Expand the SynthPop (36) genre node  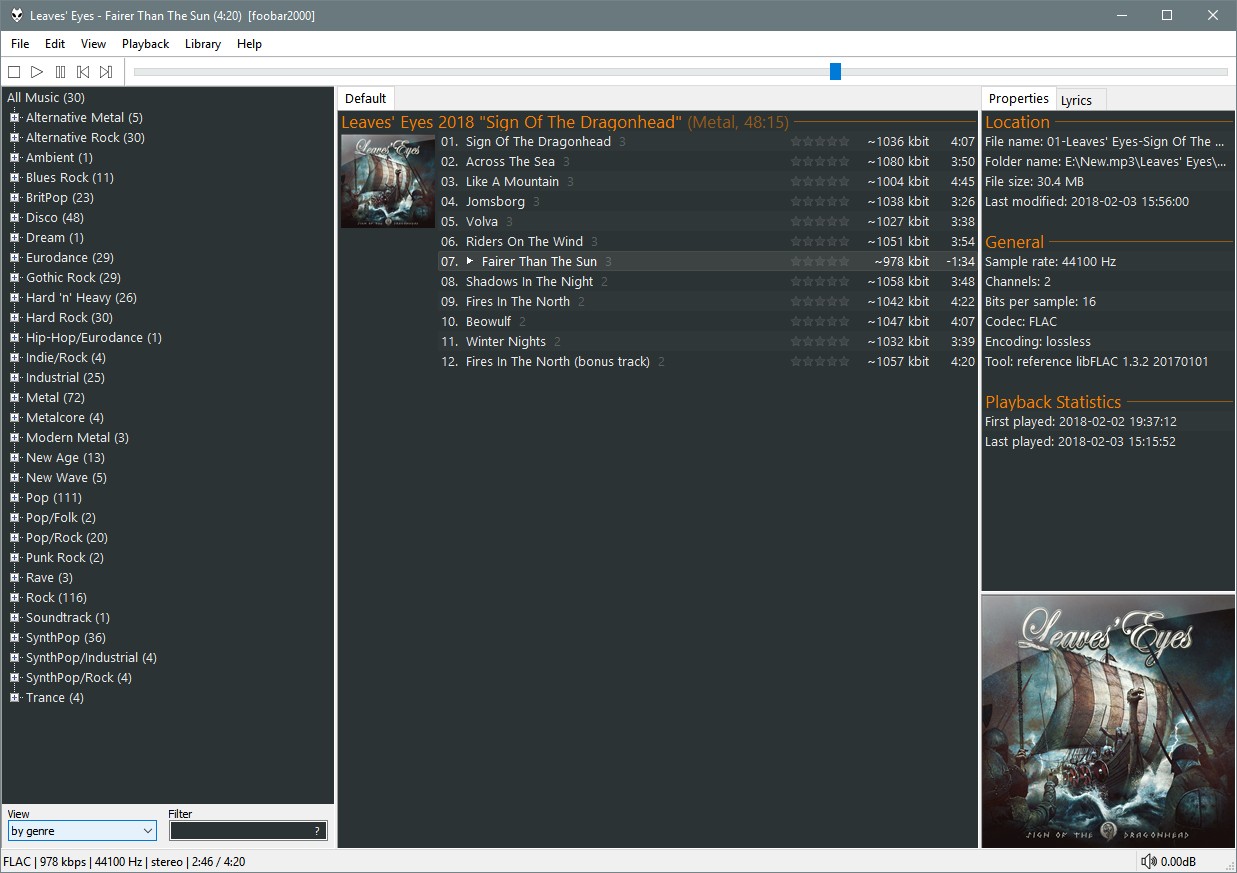[15, 638]
